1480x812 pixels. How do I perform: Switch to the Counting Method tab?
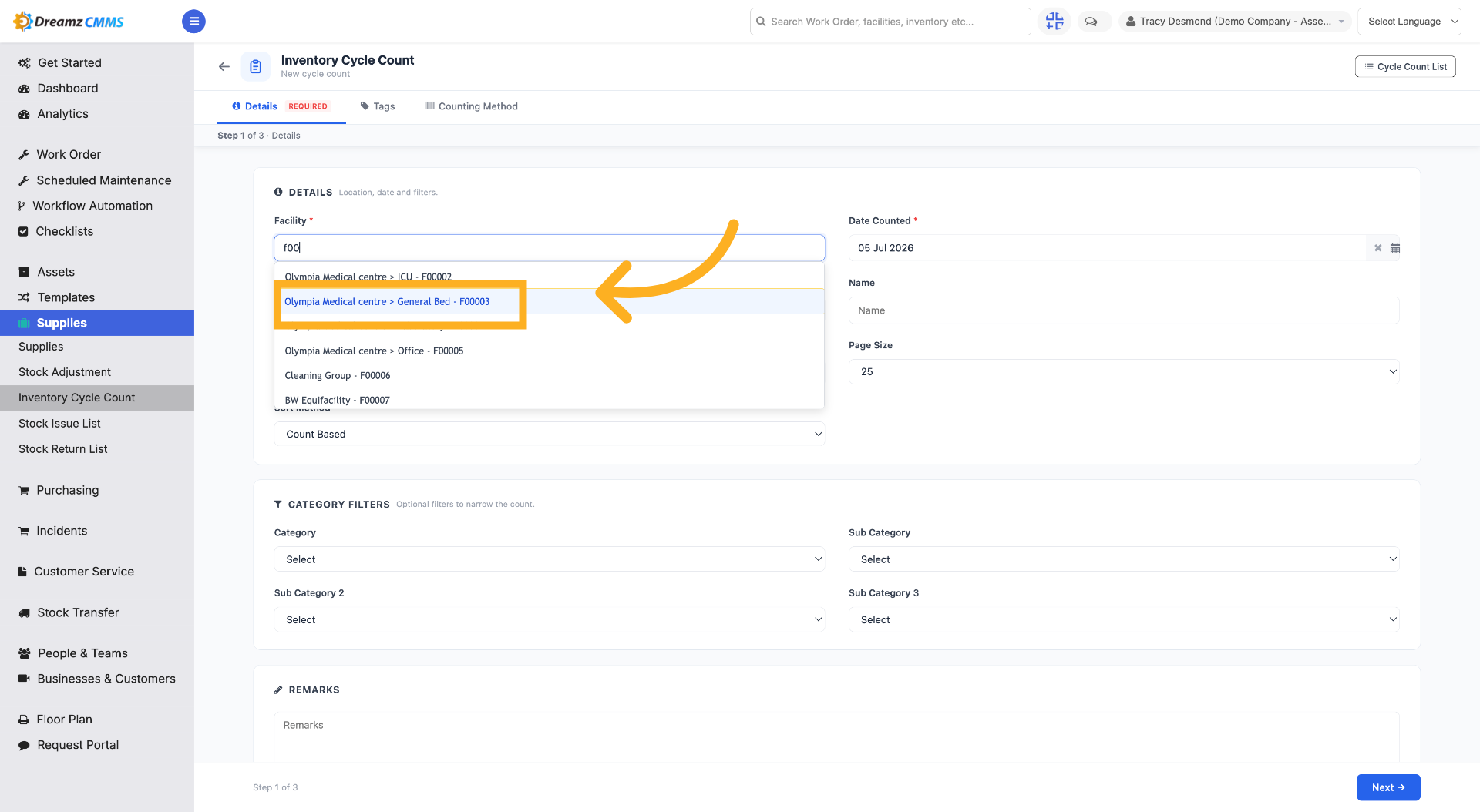click(471, 106)
